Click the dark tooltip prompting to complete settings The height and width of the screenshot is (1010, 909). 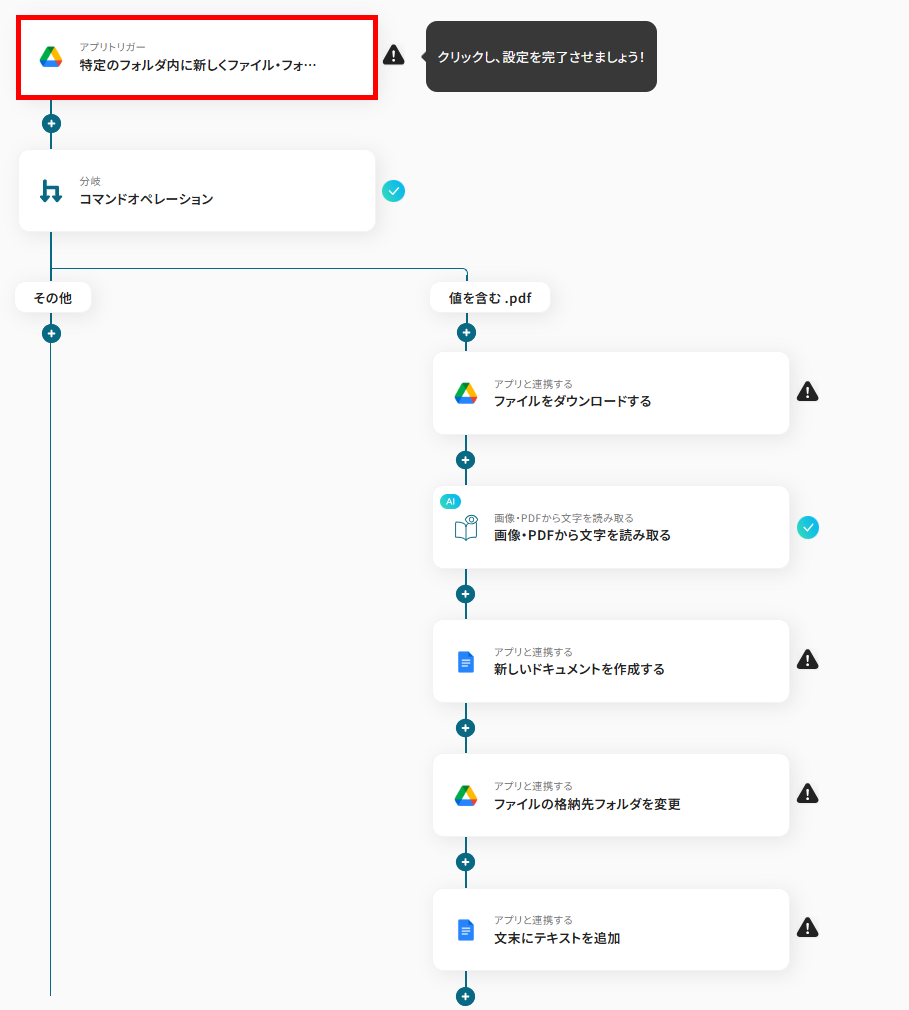(x=541, y=57)
